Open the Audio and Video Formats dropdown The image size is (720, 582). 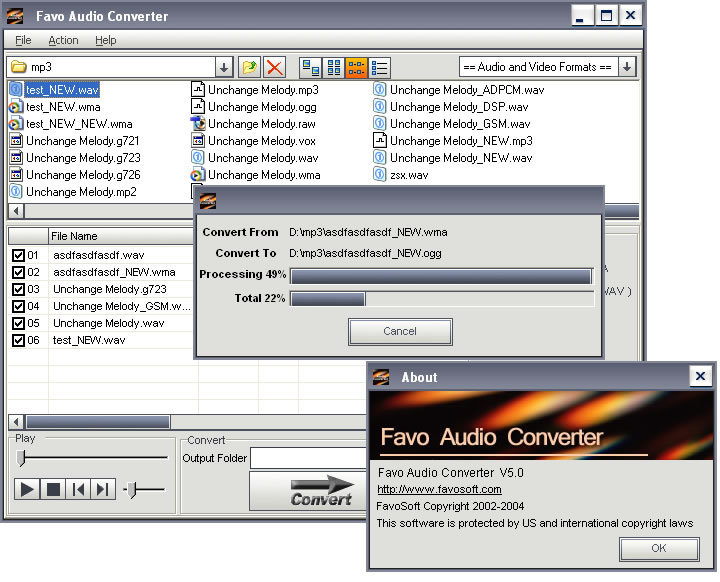(627, 67)
